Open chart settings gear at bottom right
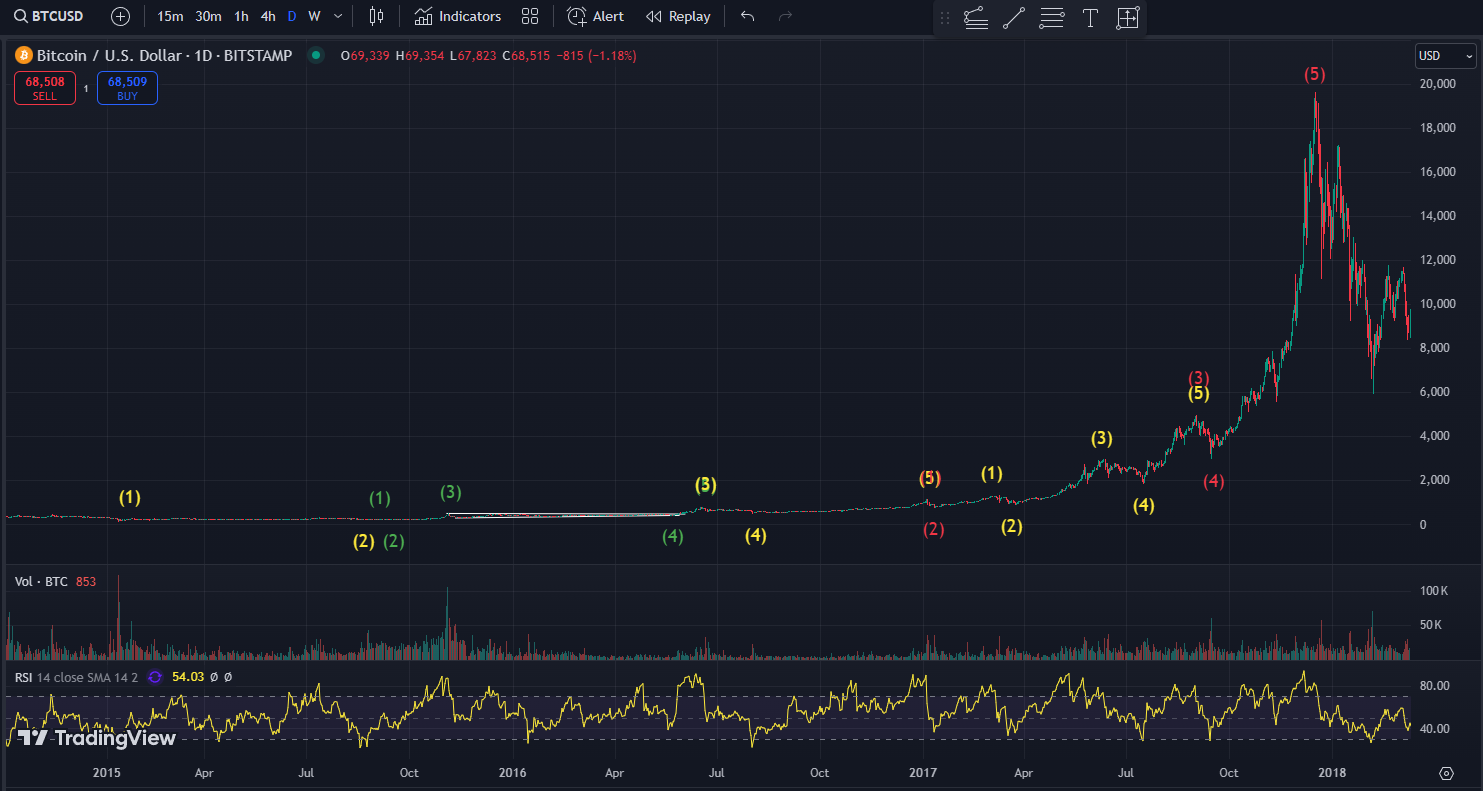1483x791 pixels. (x=1446, y=773)
